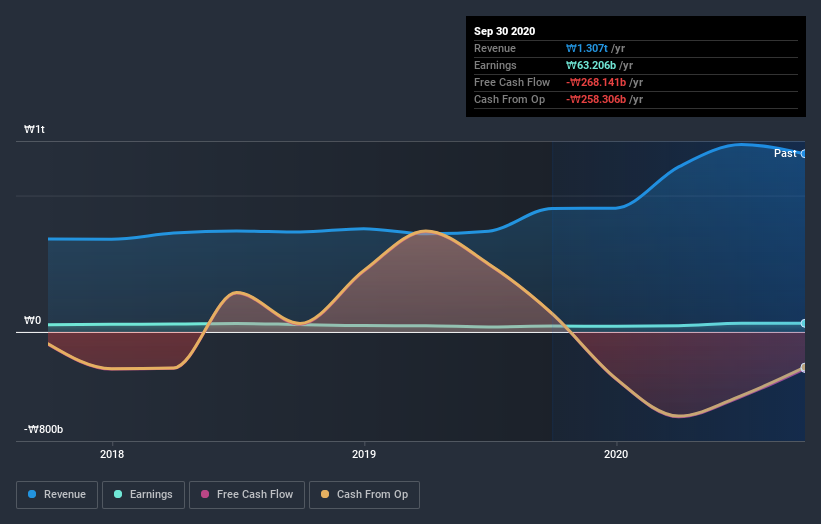Click the blue Revenue legend dot
The width and height of the screenshot is (821, 524).
(x=32, y=494)
